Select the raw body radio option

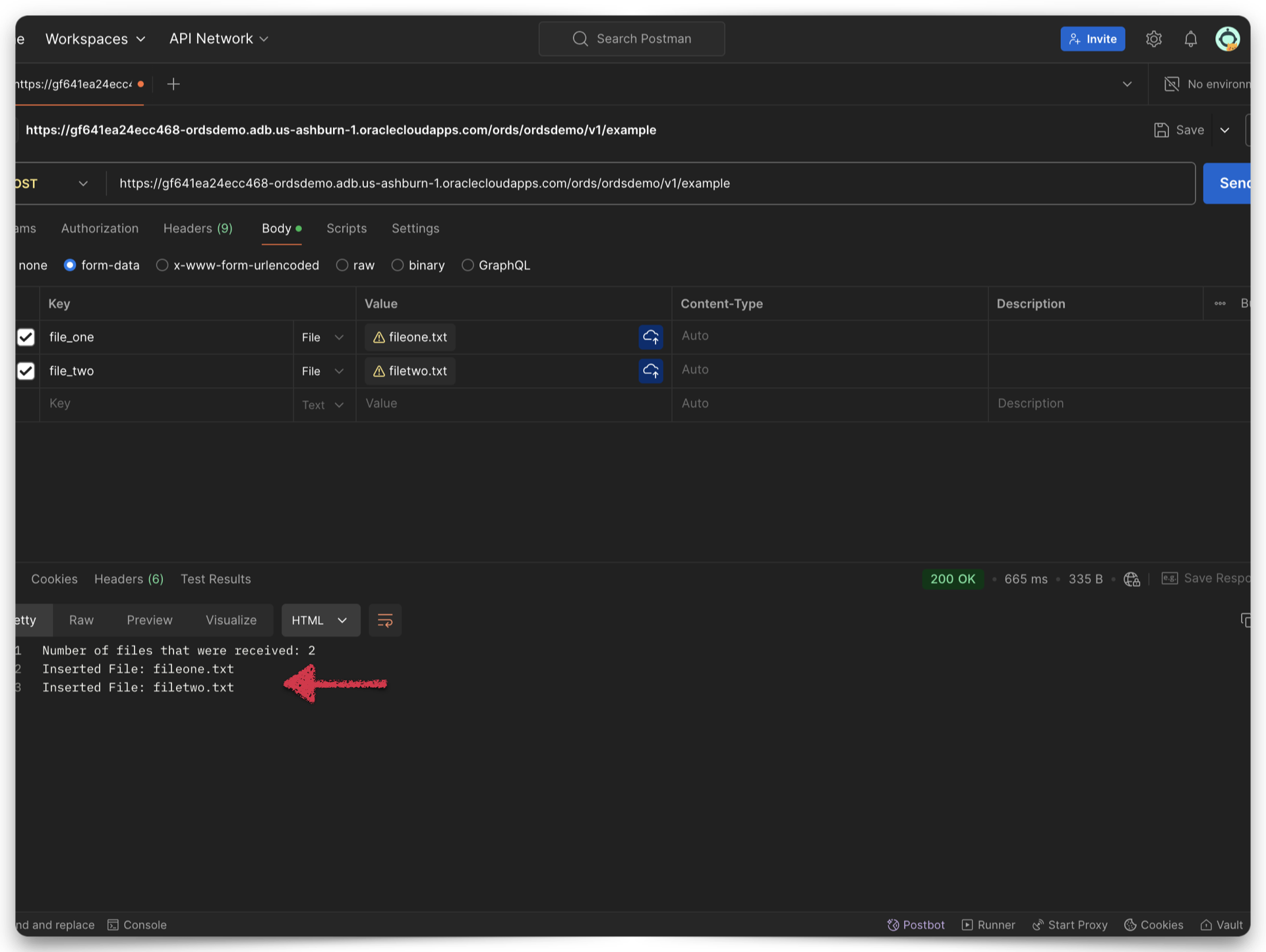coord(342,265)
